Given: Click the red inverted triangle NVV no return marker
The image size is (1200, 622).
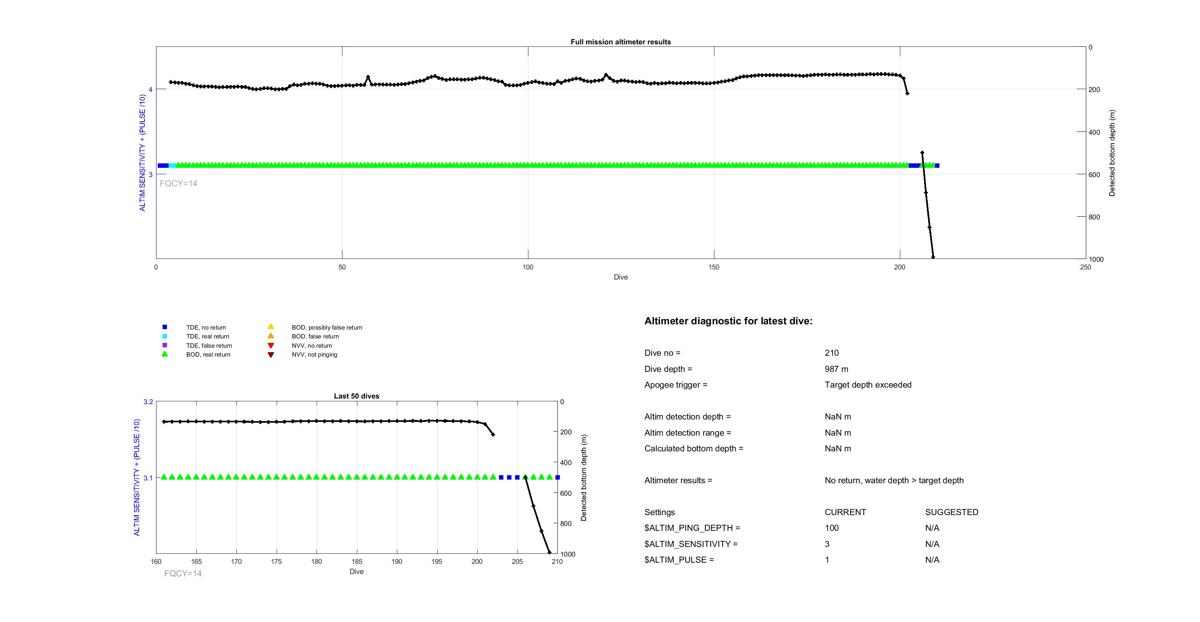Looking at the screenshot, I should click(271, 345).
